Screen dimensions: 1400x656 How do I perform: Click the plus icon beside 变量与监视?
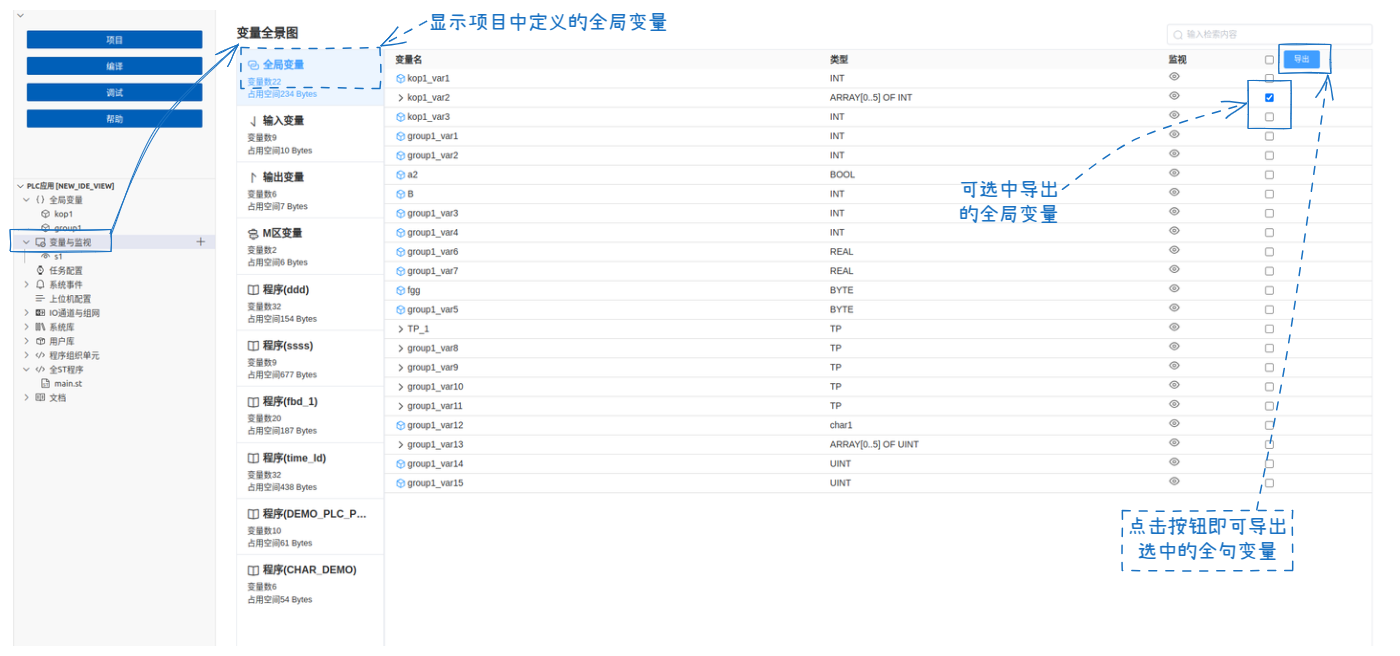[x=200, y=242]
